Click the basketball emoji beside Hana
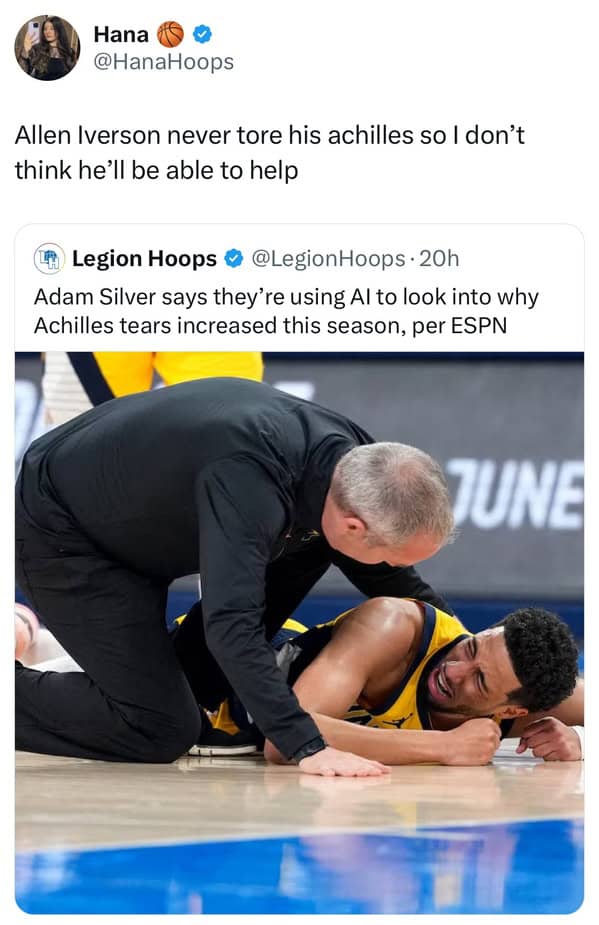The width and height of the screenshot is (599, 925). click(x=171, y=34)
